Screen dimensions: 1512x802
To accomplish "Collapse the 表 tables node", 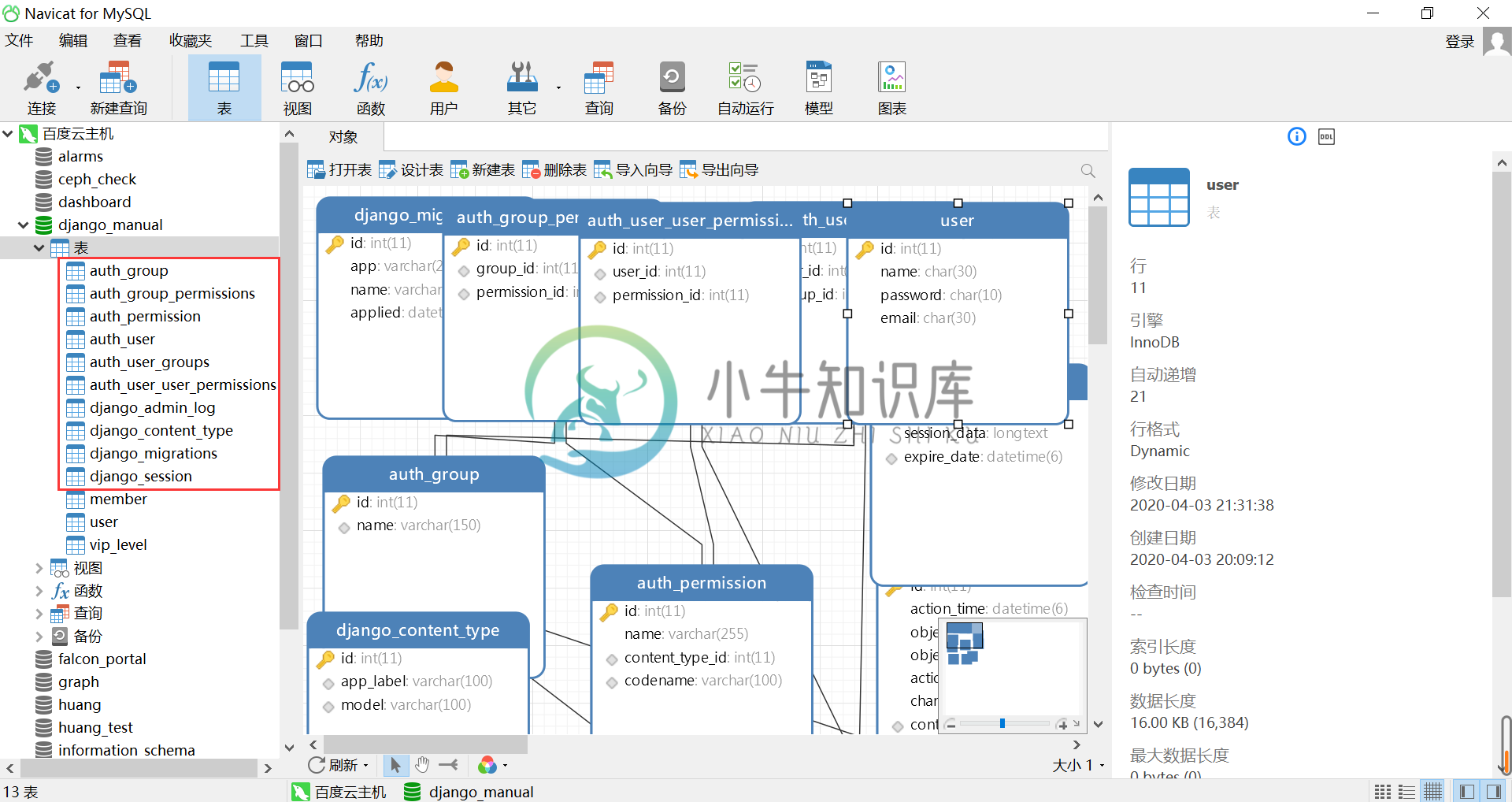I will pos(39,248).
